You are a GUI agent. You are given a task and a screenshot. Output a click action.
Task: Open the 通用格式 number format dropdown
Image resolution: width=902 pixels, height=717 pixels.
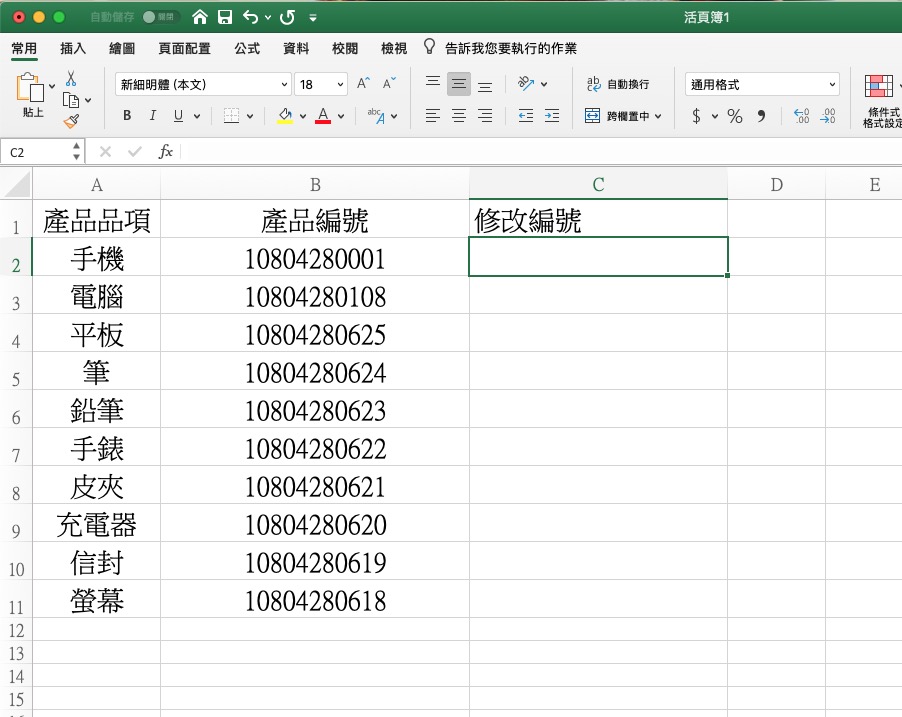click(762, 85)
